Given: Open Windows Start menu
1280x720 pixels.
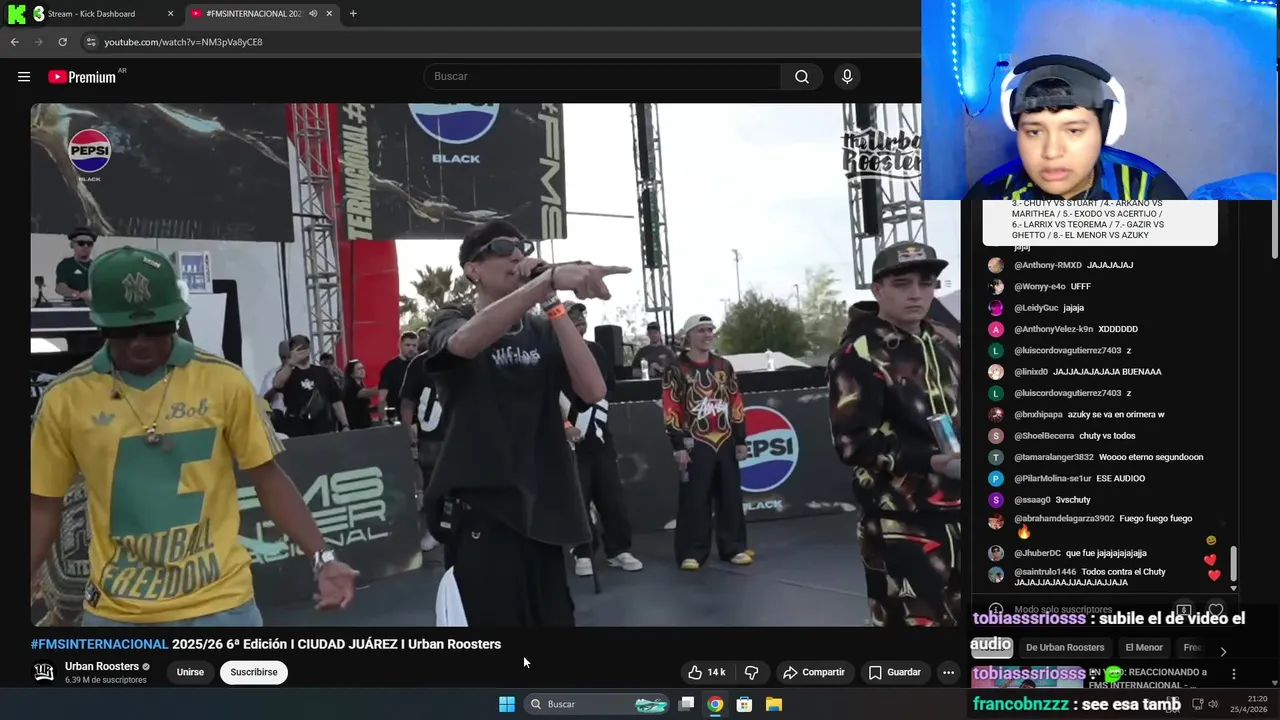Looking at the screenshot, I should tap(507, 704).
